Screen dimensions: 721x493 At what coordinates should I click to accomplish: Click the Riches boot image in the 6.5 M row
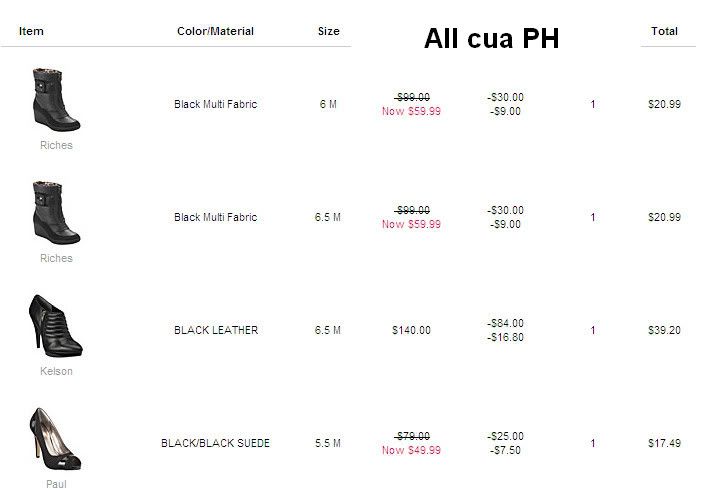56,213
